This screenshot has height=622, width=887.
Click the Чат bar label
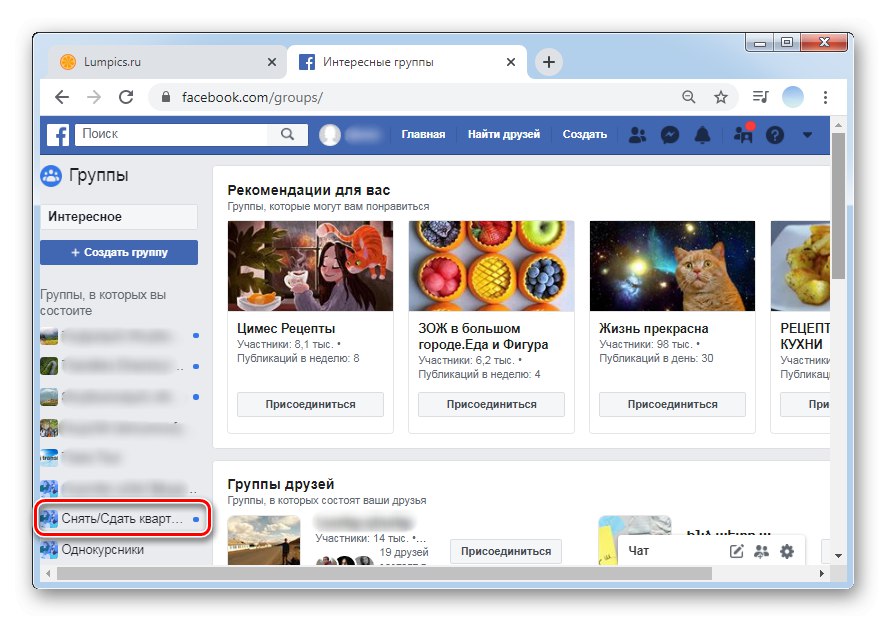(x=639, y=551)
